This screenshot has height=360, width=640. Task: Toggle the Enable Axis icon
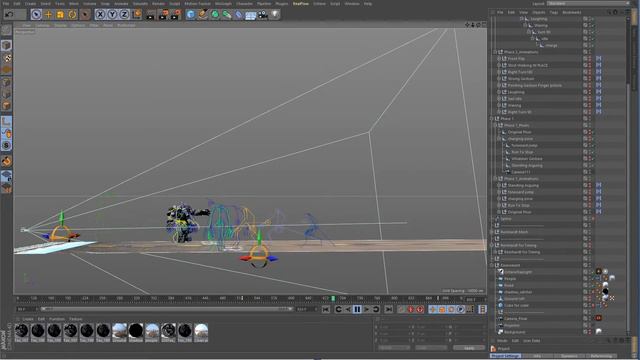[6, 121]
